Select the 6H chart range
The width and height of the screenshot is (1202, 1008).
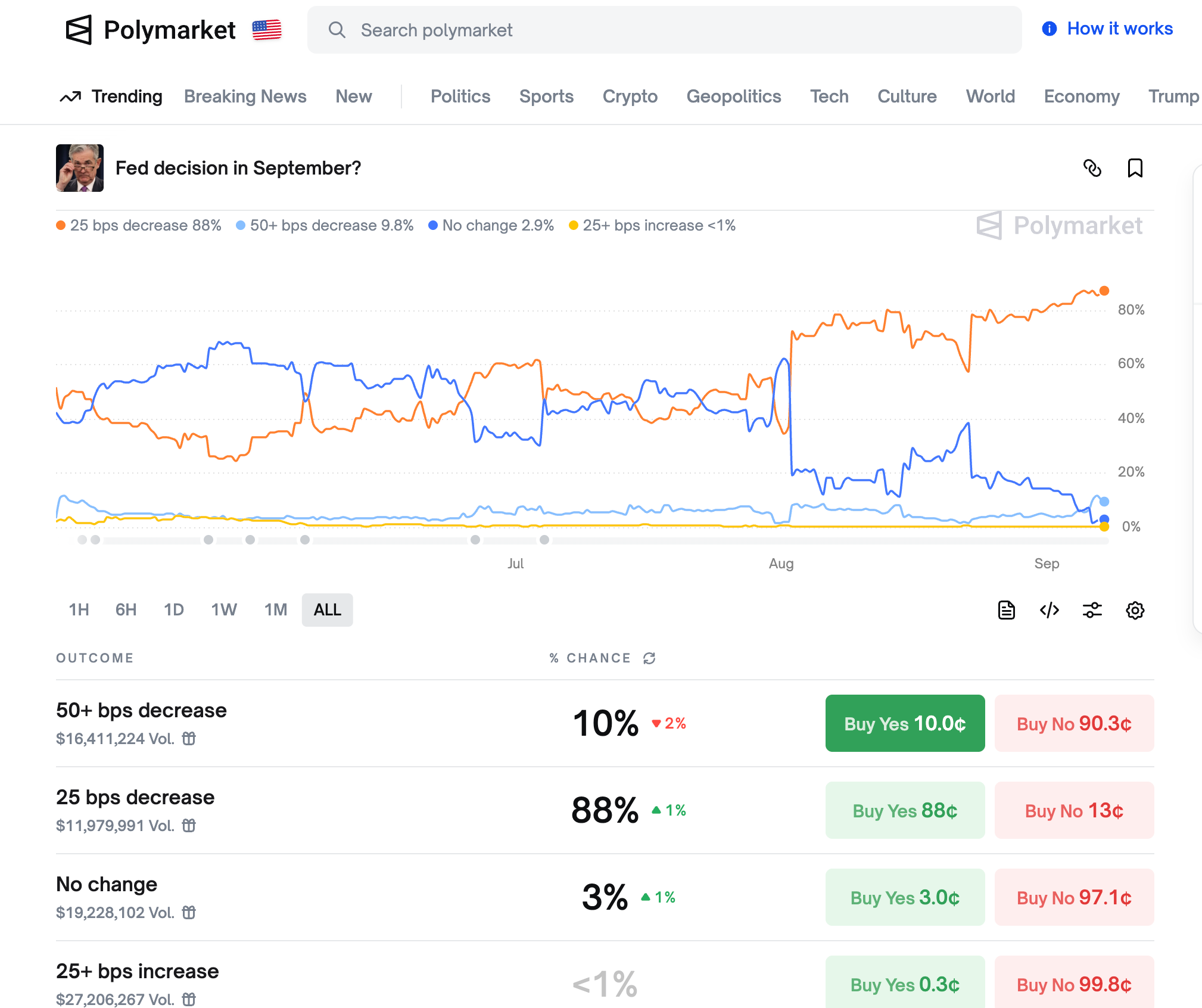(x=126, y=610)
